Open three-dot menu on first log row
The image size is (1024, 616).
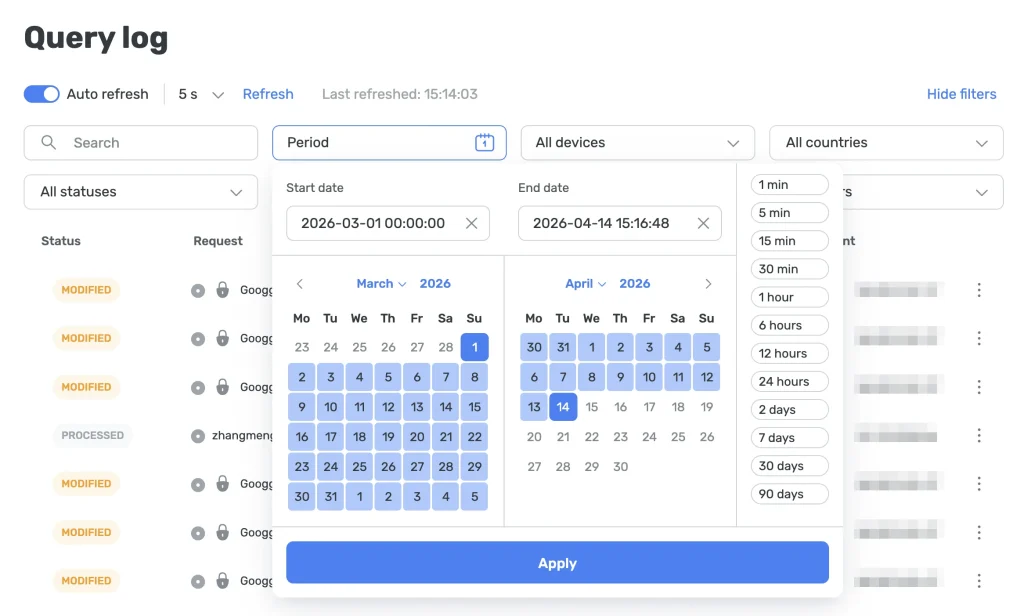click(x=979, y=290)
